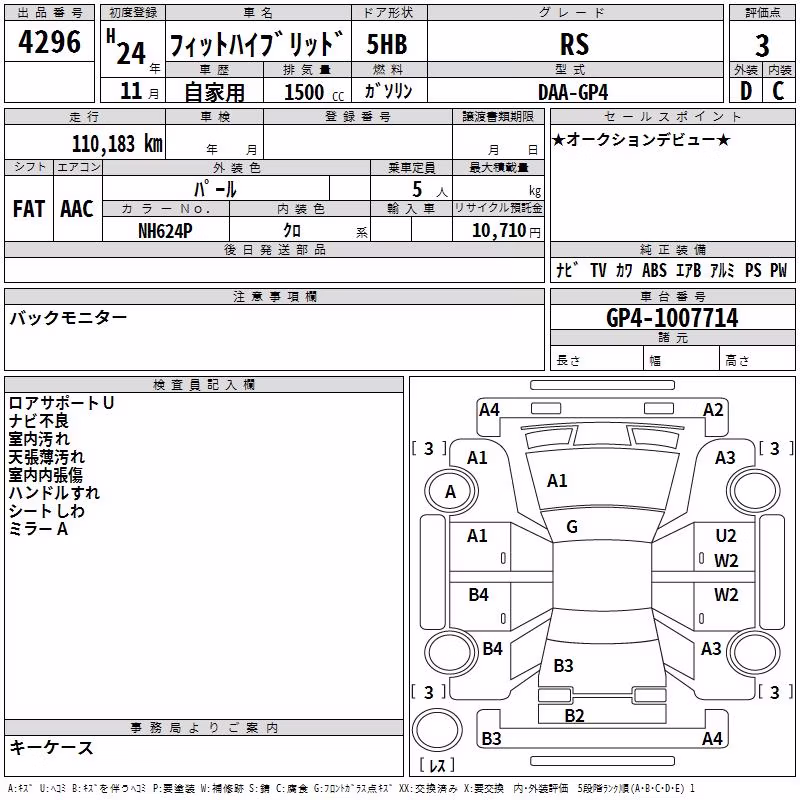Click the inspector note ミラーA
Screen dimensions: 800x800
point(38,529)
